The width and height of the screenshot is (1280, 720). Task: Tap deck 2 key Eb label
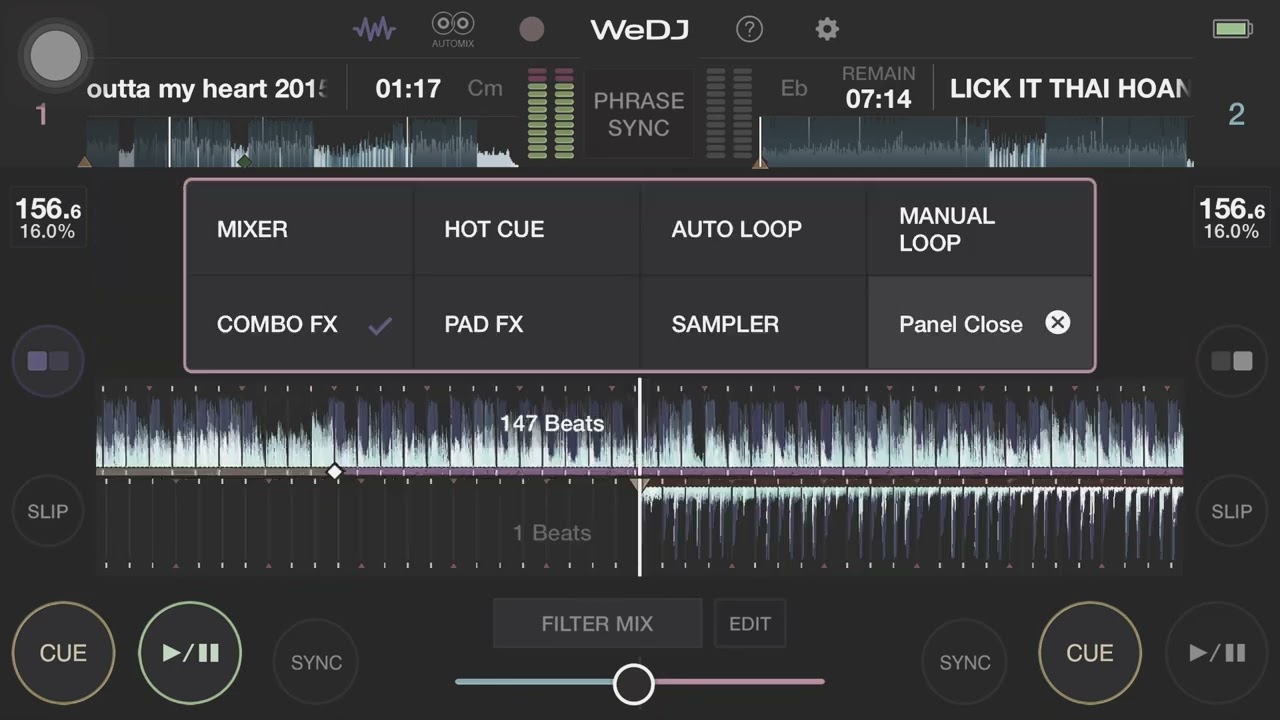(x=794, y=89)
